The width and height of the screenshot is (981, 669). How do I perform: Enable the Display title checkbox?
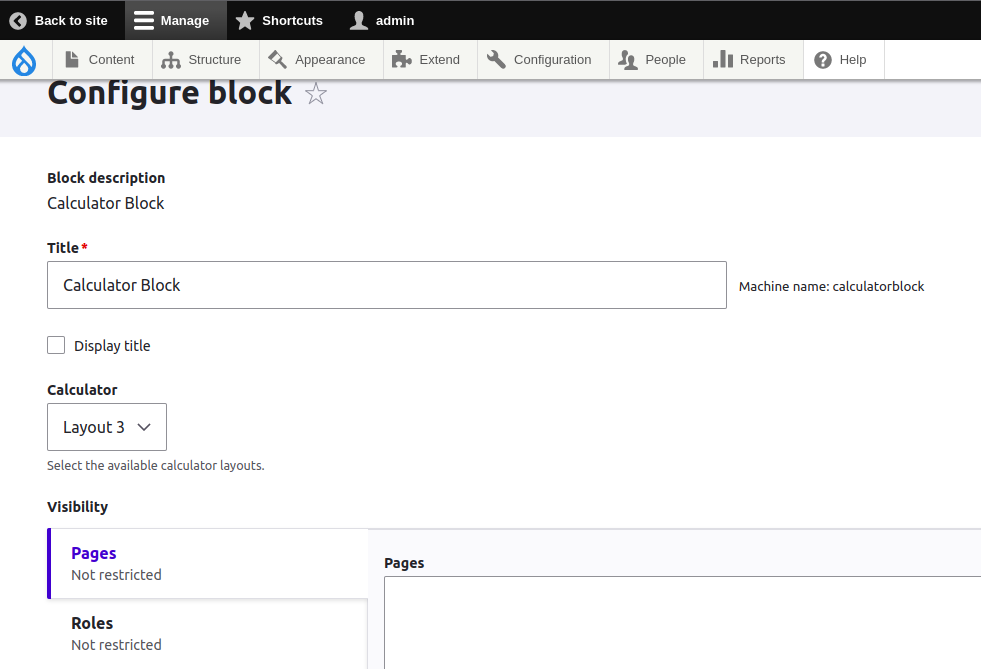[x=56, y=345]
